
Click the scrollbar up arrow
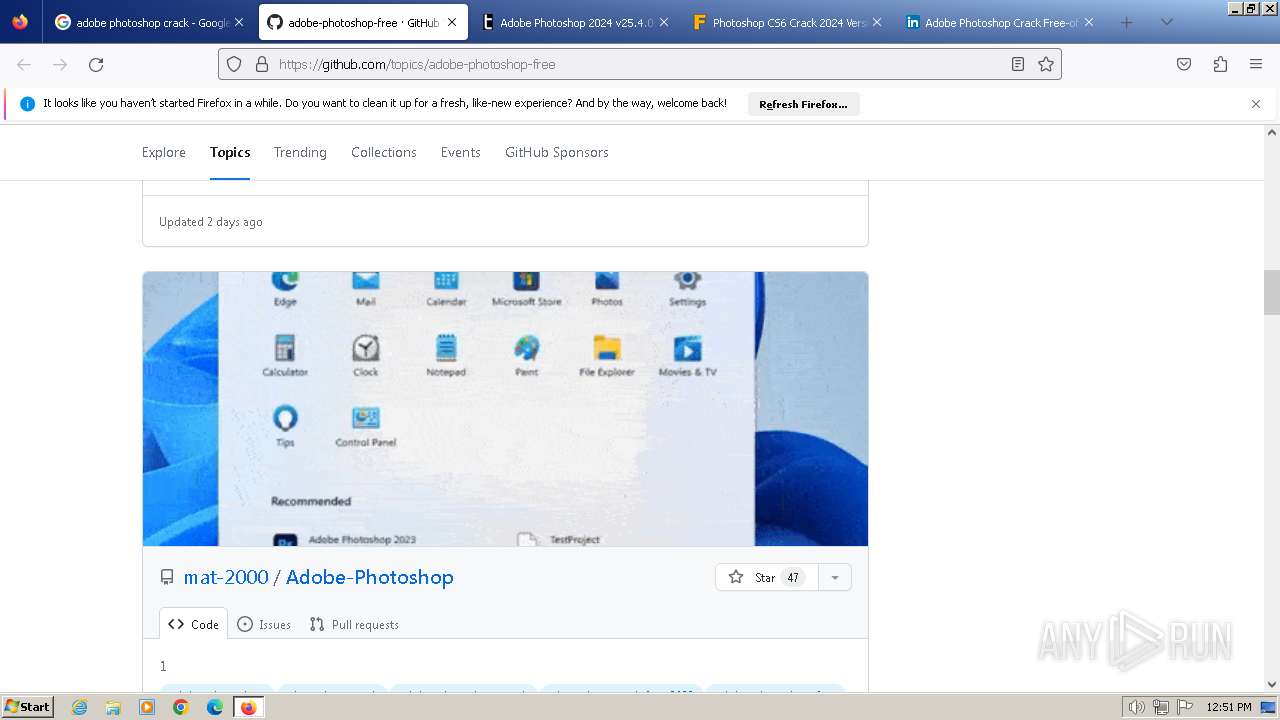coord(1272,132)
